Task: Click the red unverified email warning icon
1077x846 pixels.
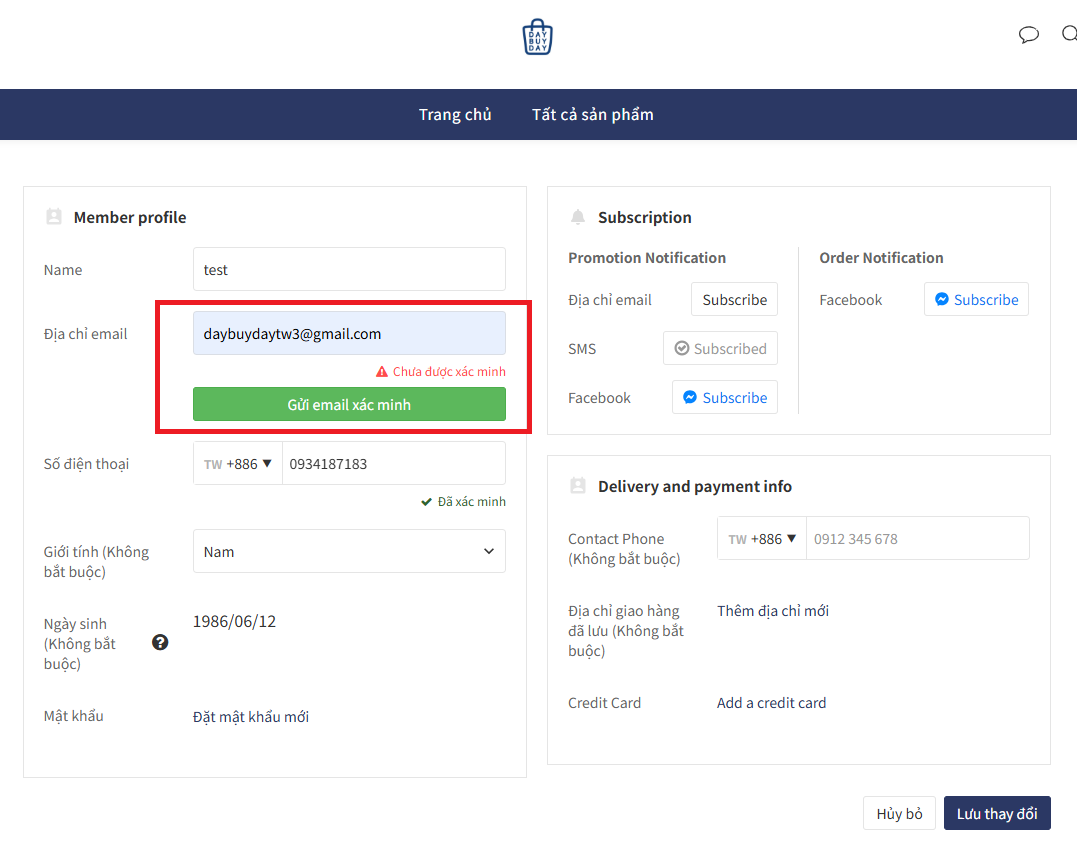Action: tap(381, 371)
